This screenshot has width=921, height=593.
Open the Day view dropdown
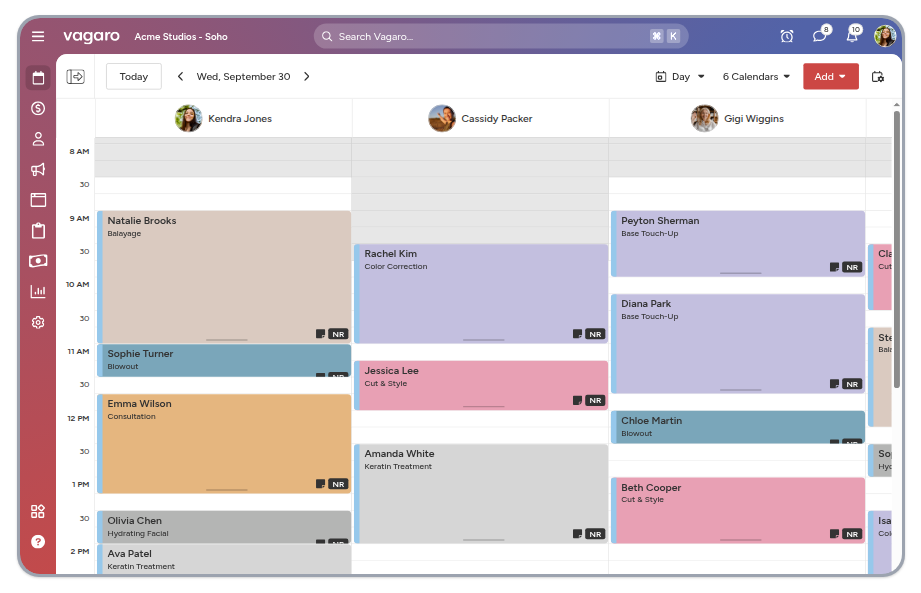click(680, 77)
